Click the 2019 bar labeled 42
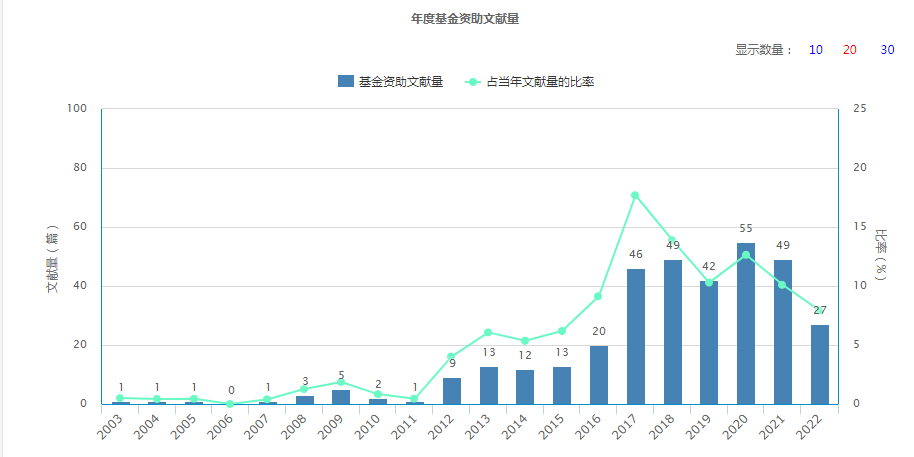914x457 pixels. click(x=709, y=342)
